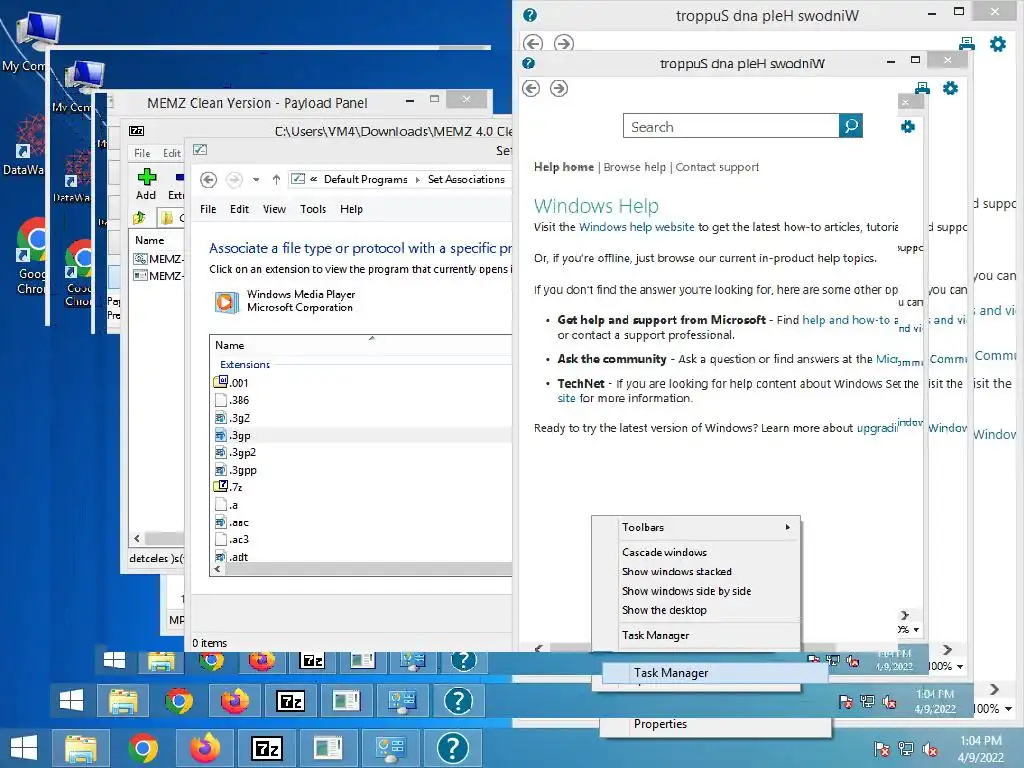Go back in the front Help window
The image size is (1024, 768).
pos(531,88)
